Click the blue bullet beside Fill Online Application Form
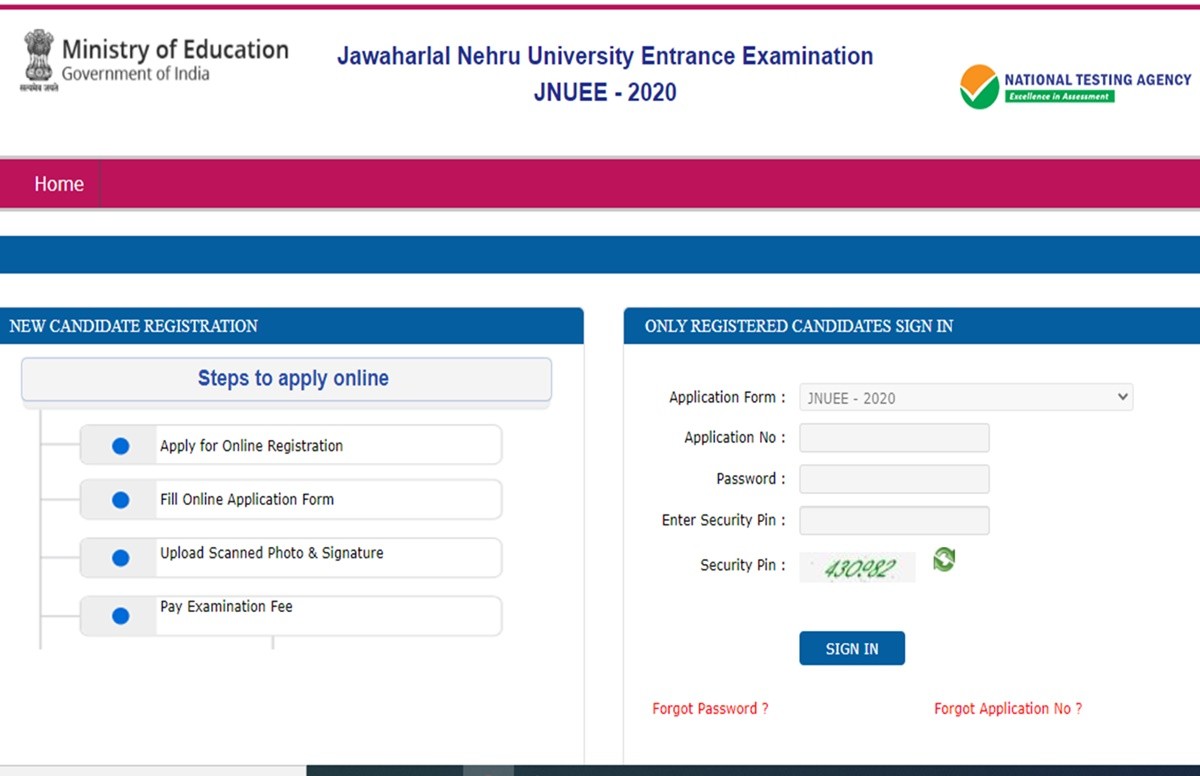 [121, 500]
